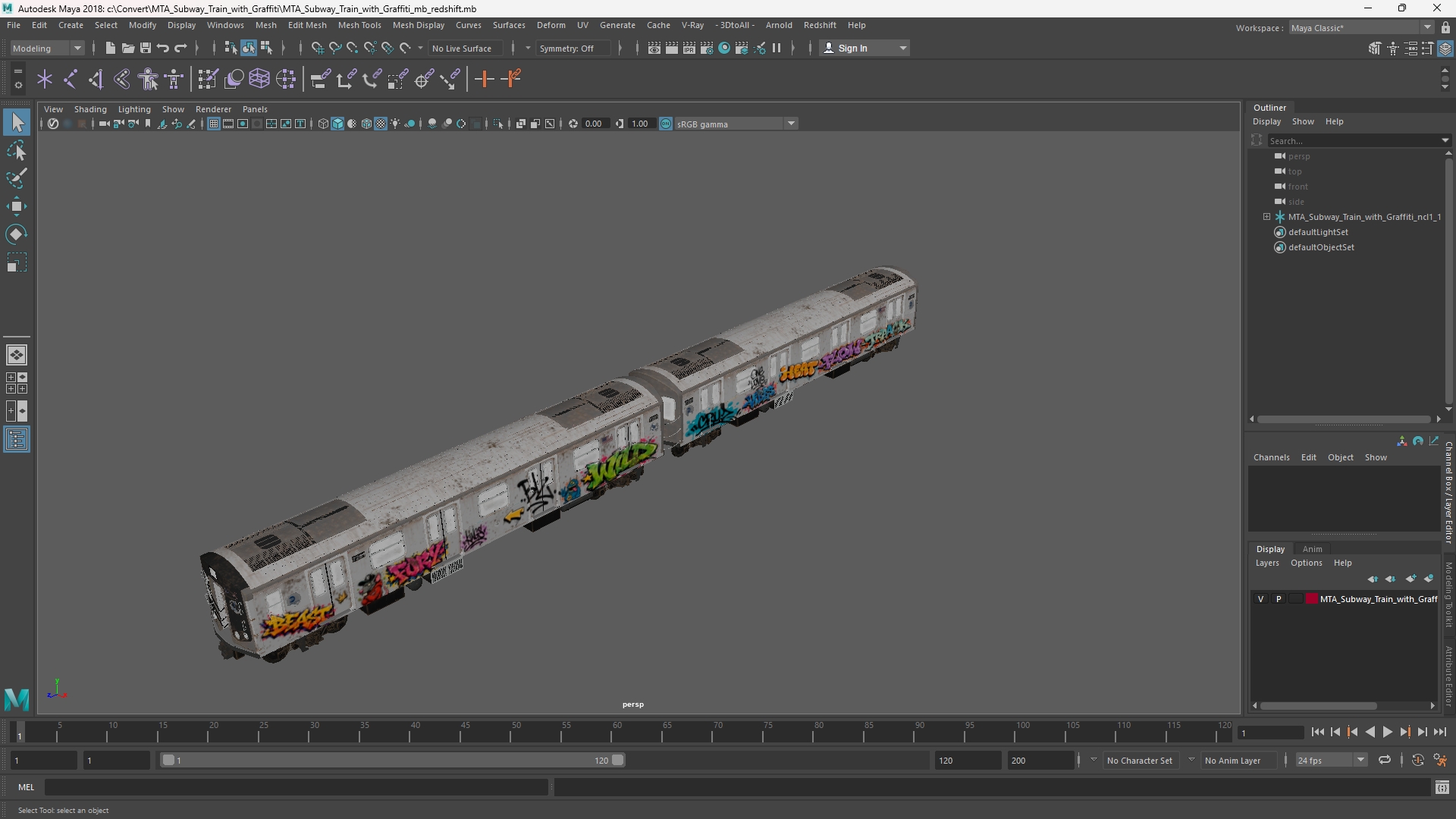Click the Undo arrow icon
Screen dimensions: 1456x819
coord(163,48)
